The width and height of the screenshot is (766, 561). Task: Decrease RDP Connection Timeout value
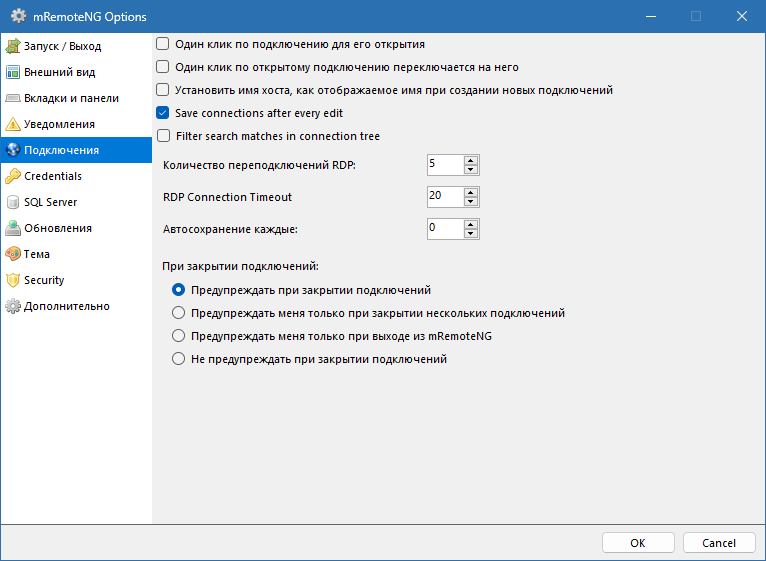[472, 201]
